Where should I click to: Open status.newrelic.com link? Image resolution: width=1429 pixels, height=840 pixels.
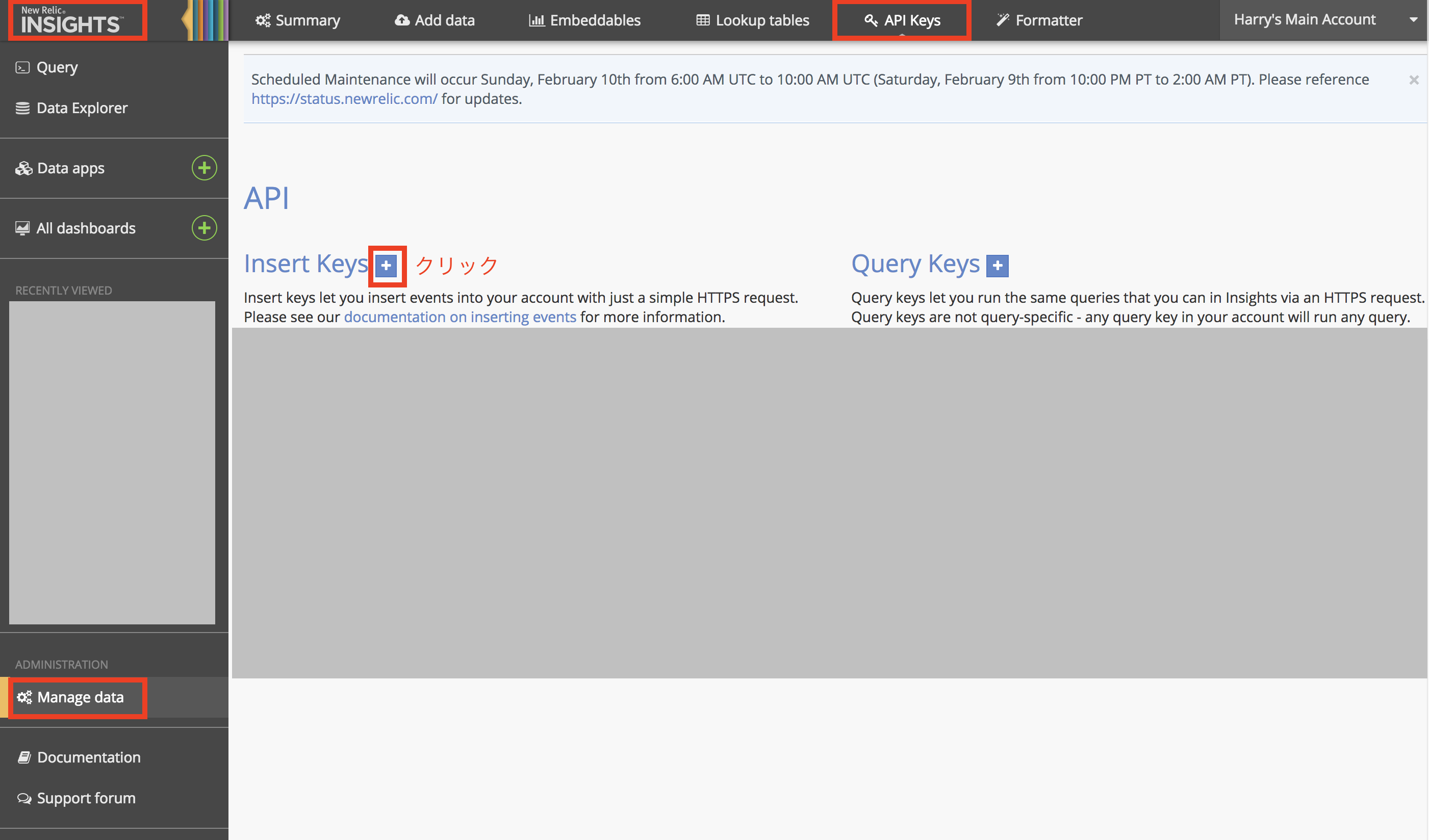(x=344, y=99)
